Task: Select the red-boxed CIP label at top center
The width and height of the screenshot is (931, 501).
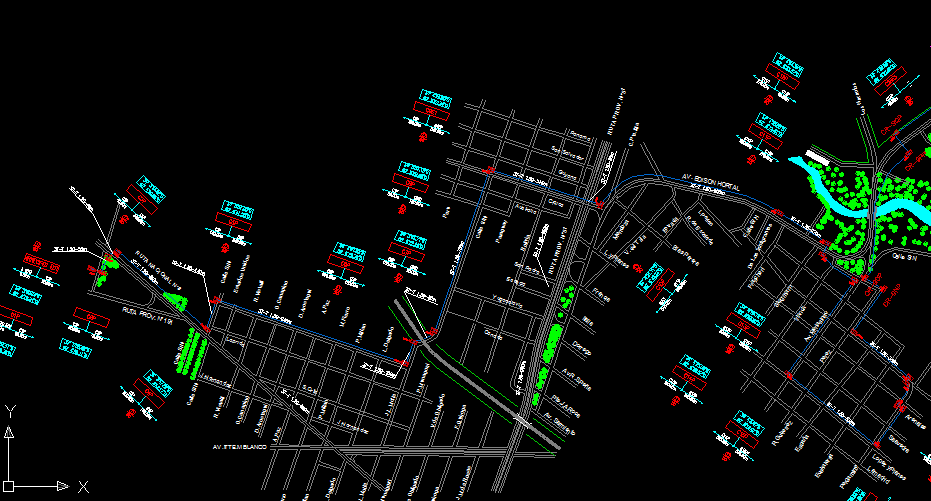Action: [431, 111]
